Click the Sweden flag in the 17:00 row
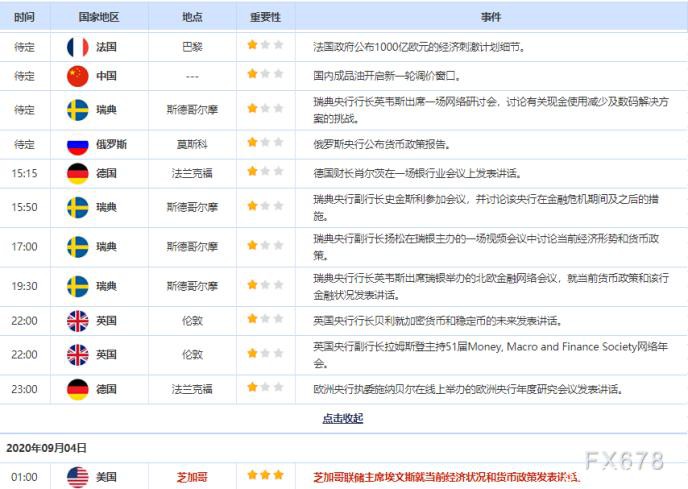Screen dimensions: 688x489 tap(78, 247)
